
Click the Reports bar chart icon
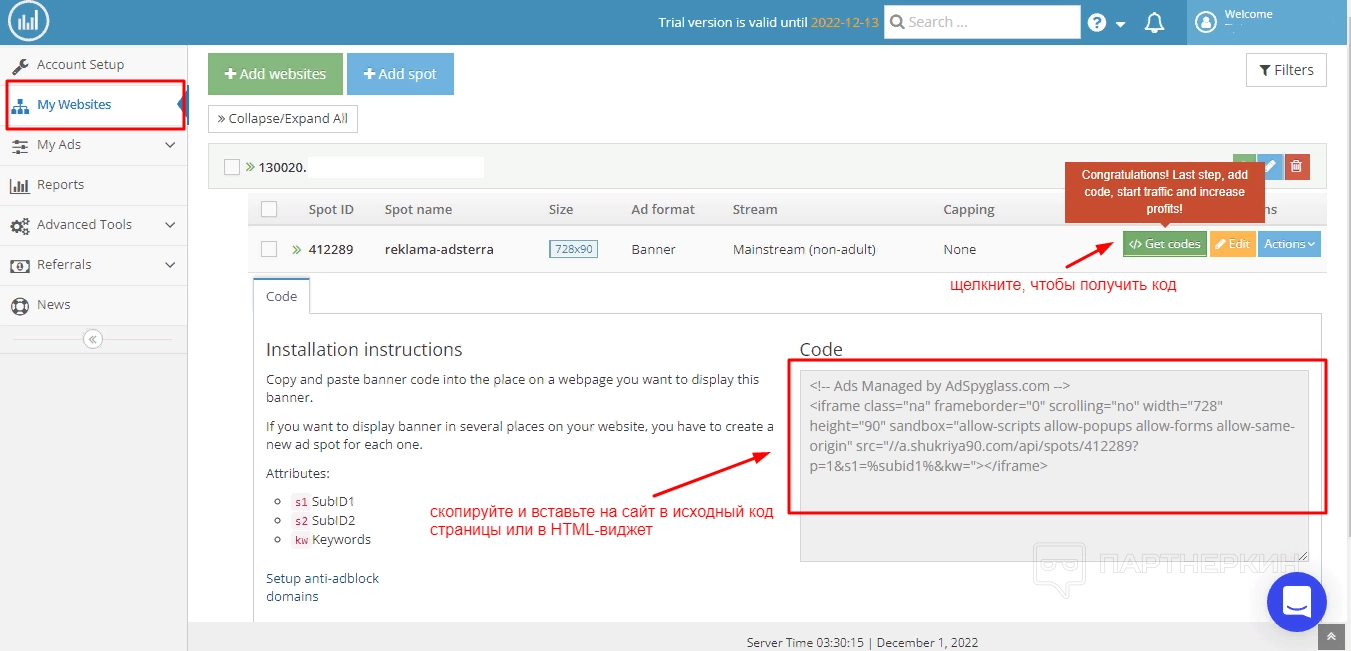19,185
